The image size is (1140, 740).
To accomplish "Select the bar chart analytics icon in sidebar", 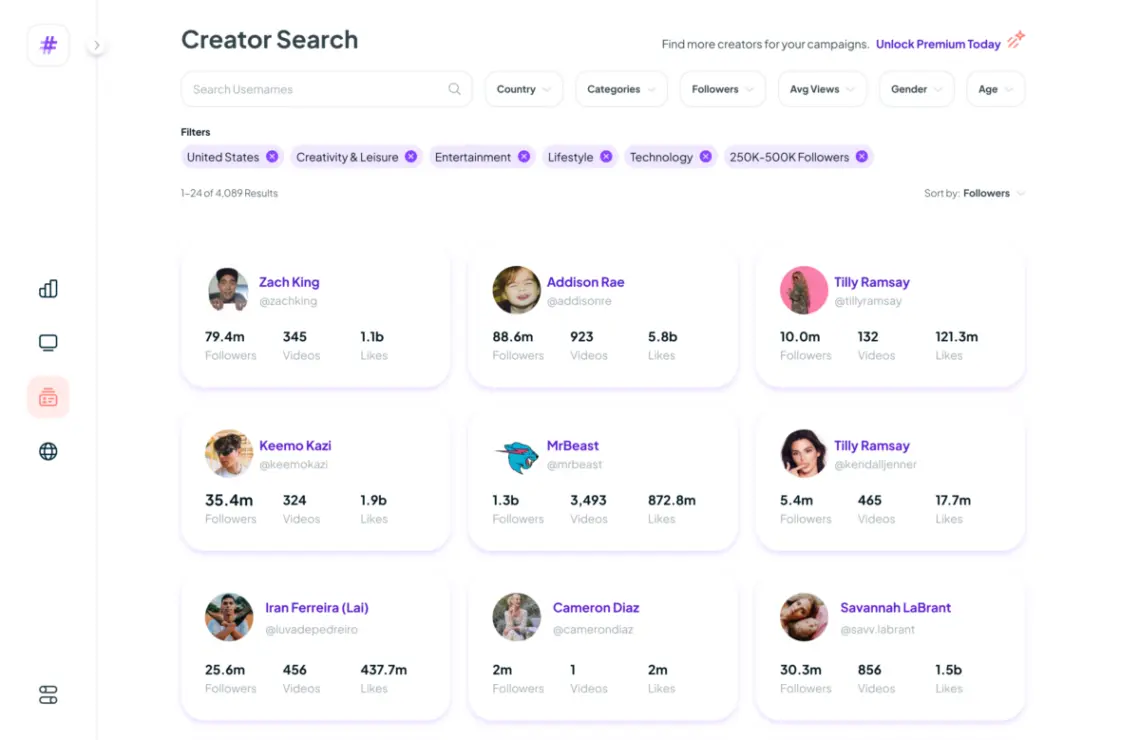I will tap(47, 288).
